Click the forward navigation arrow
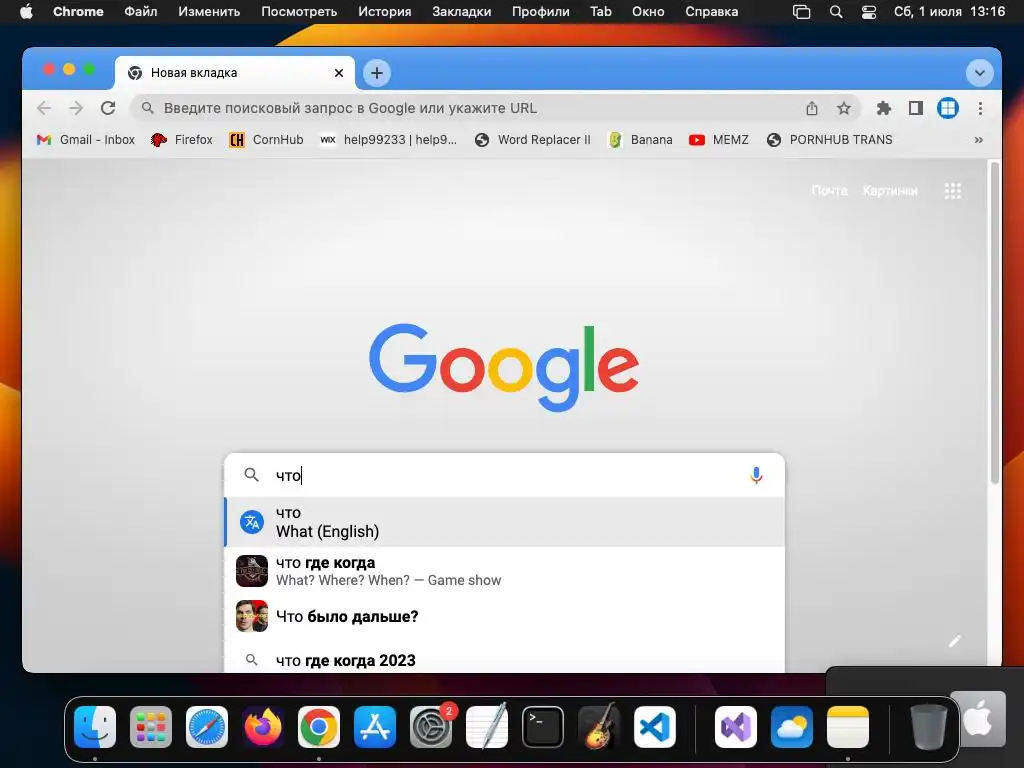The width and height of the screenshot is (1024, 768). click(76, 108)
